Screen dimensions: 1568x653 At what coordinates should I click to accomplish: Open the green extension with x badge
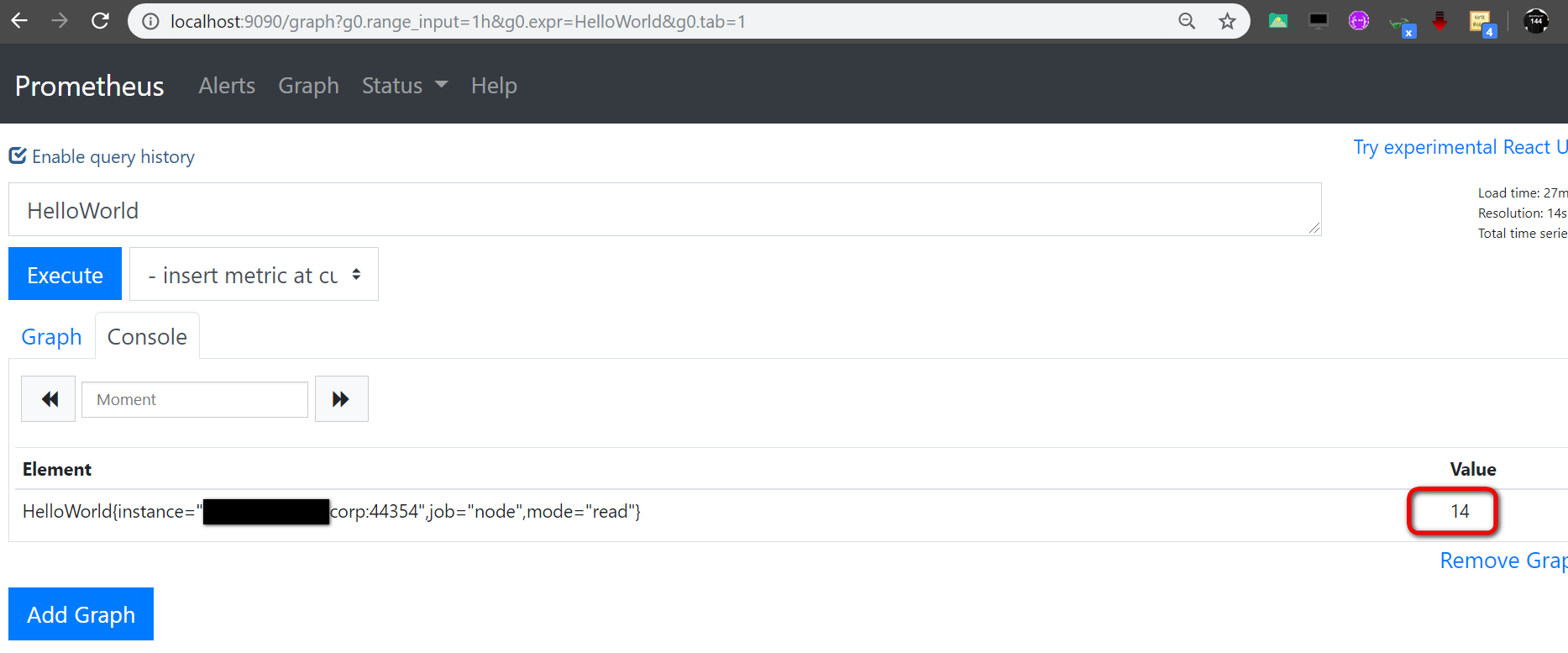pos(1402,24)
